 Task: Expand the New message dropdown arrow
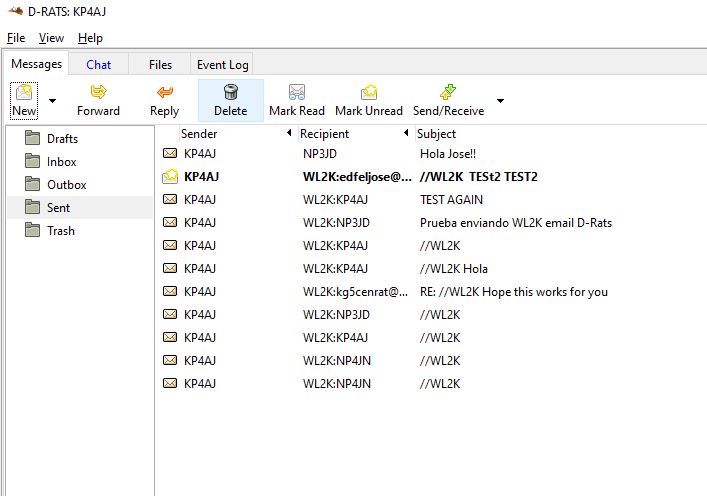[52, 101]
